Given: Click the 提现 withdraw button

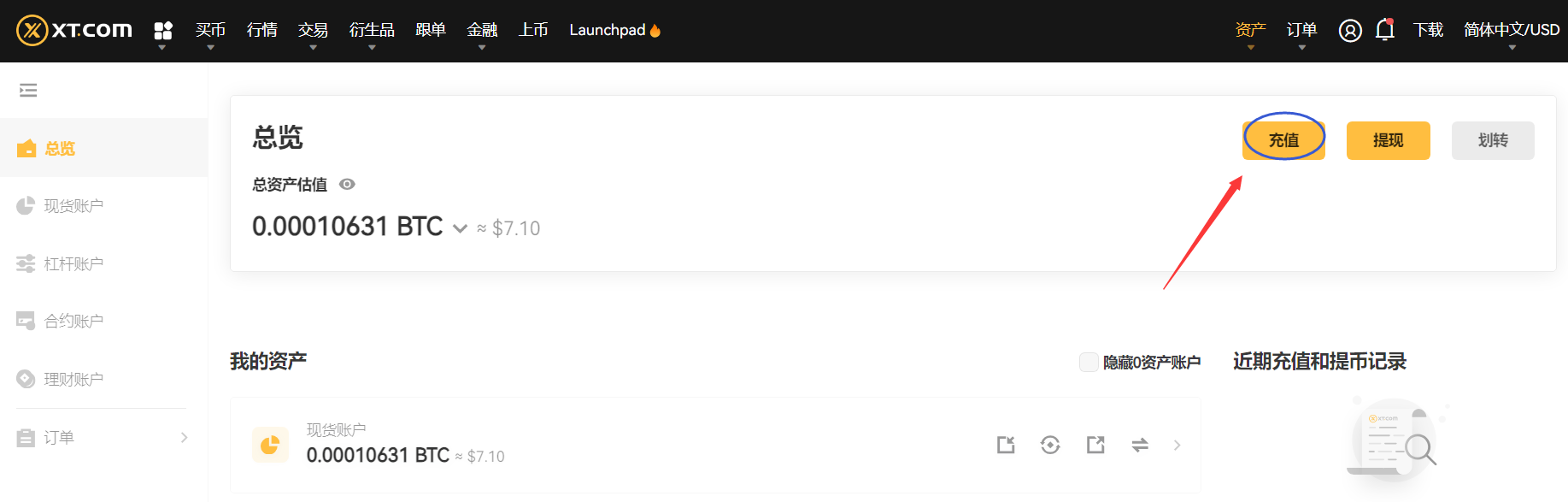Looking at the screenshot, I should click(1388, 140).
